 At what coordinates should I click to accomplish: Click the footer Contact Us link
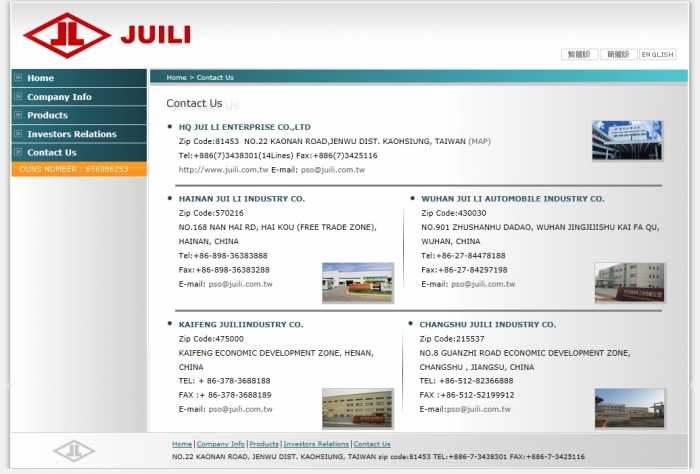(372, 444)
